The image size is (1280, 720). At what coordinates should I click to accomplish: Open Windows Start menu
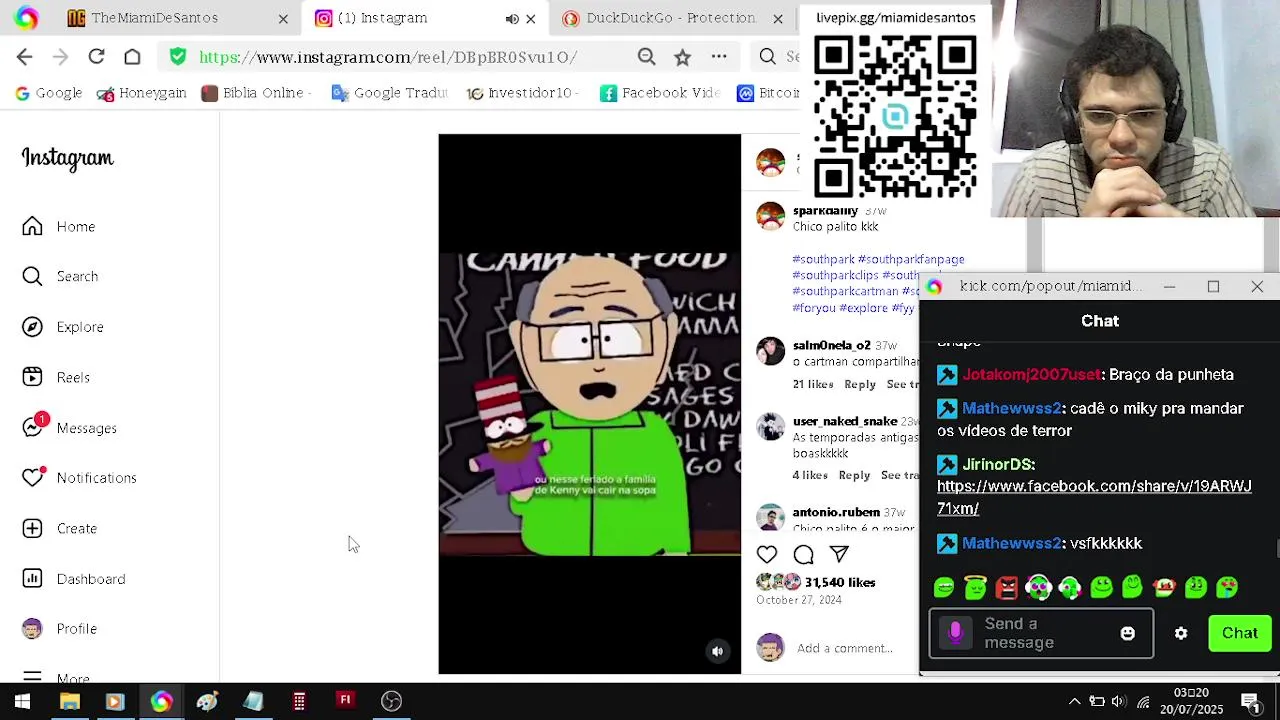pos(22,702)
